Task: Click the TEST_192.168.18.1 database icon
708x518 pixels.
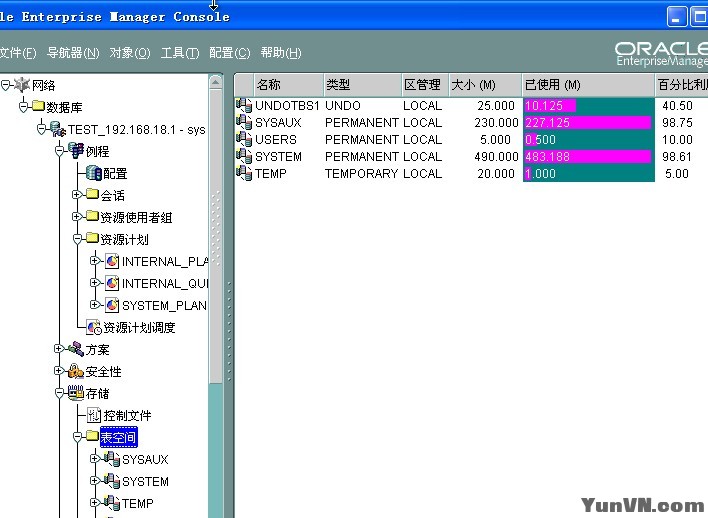Action: pos(58,129)
